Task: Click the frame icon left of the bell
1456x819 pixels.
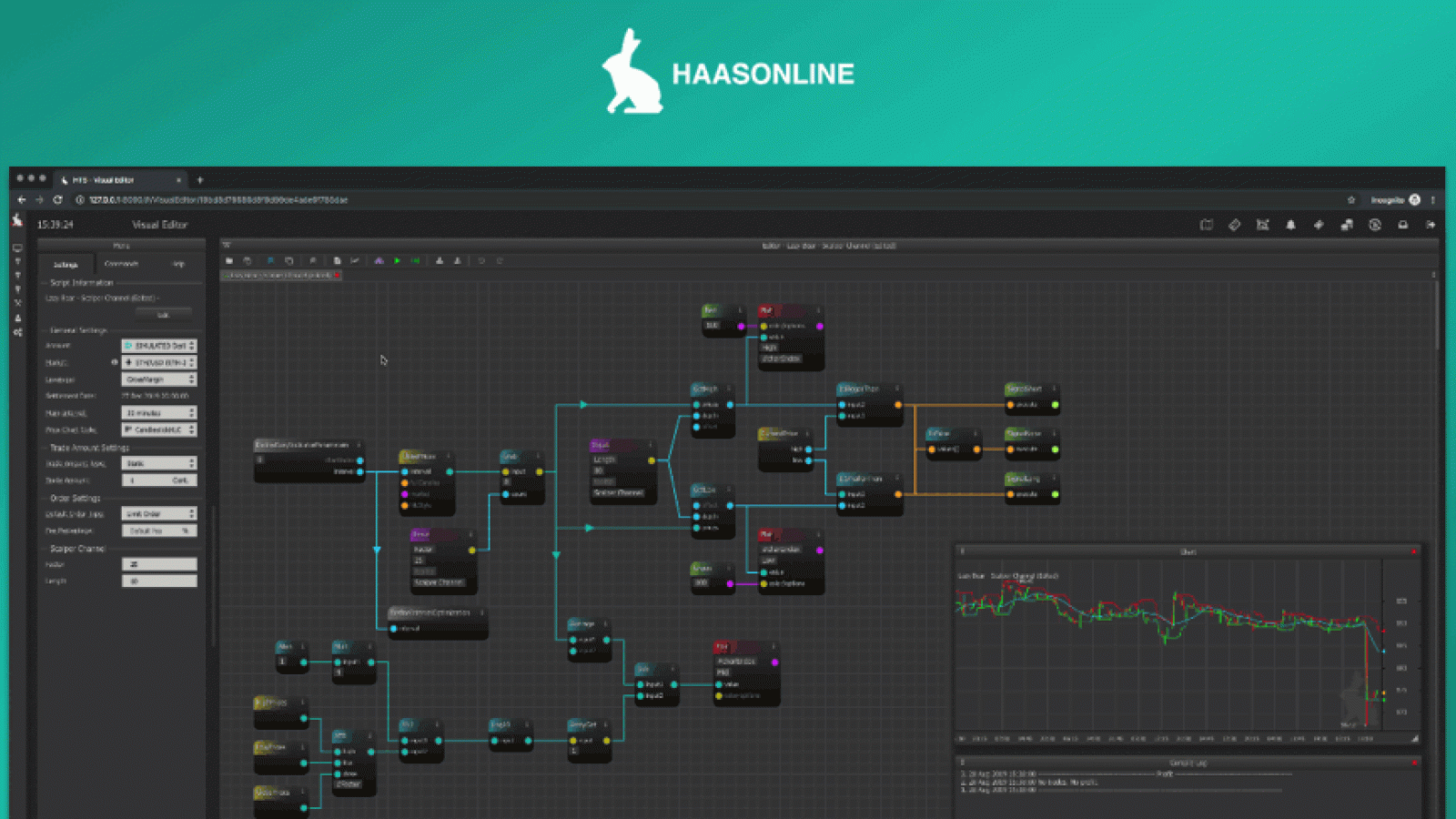Action: (1262, 225)
